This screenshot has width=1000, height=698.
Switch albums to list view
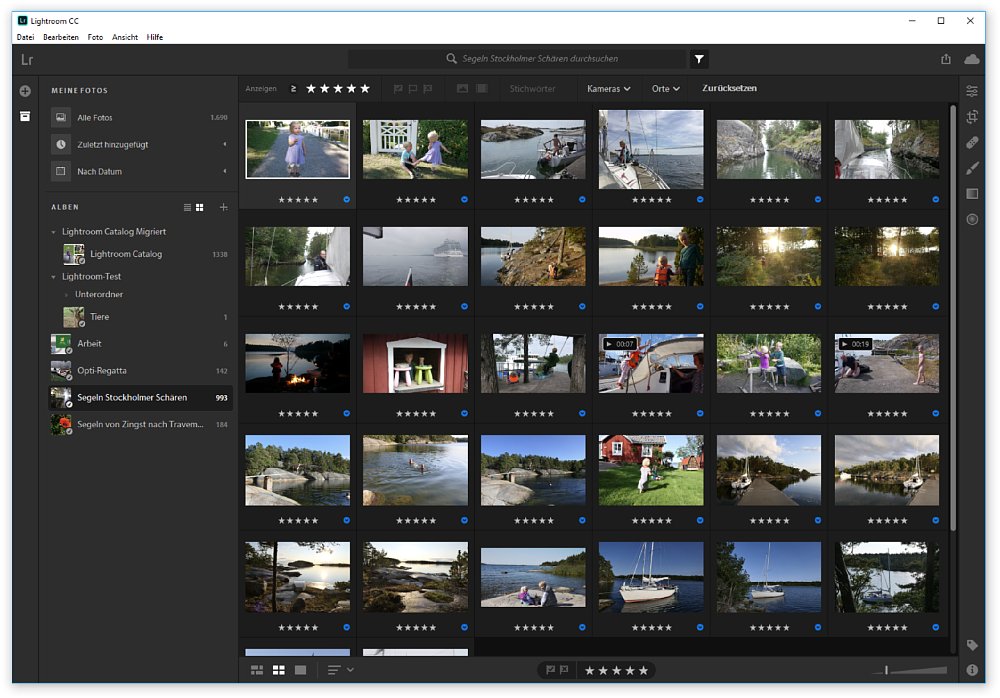pyautogui.click(x=188, y=207)
